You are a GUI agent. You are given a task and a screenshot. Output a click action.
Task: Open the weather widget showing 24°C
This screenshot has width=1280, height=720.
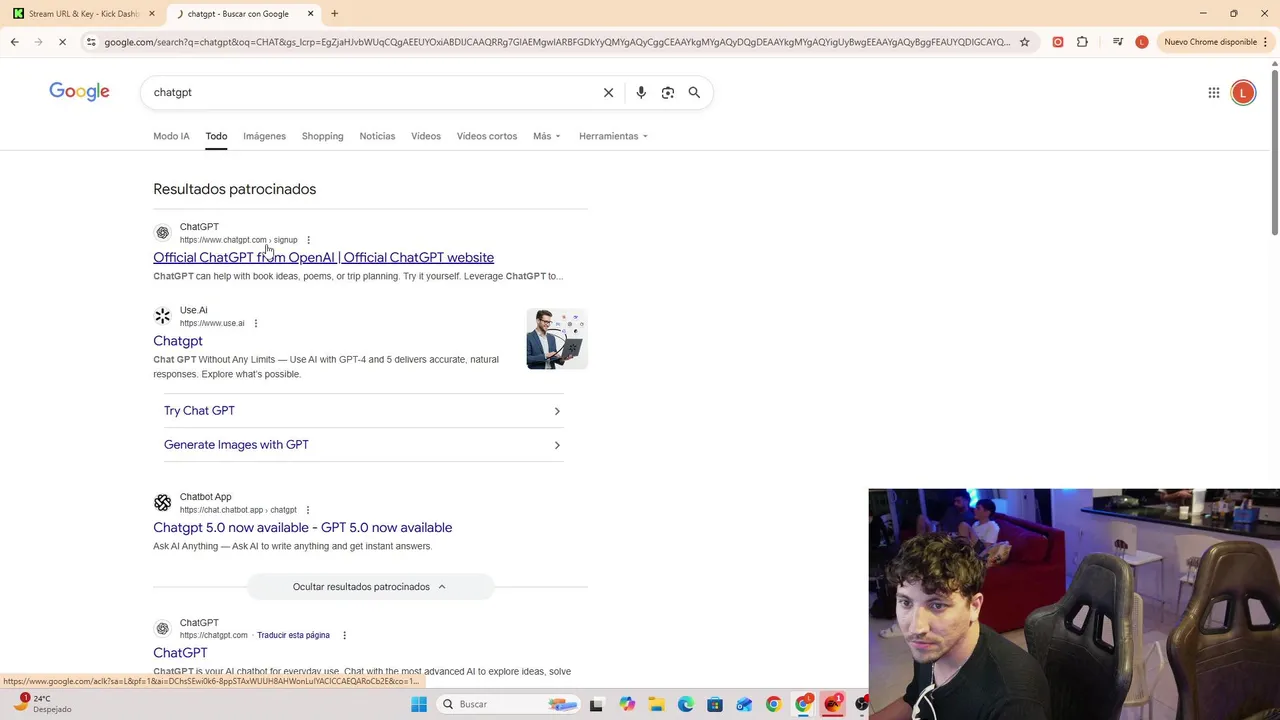40,704
